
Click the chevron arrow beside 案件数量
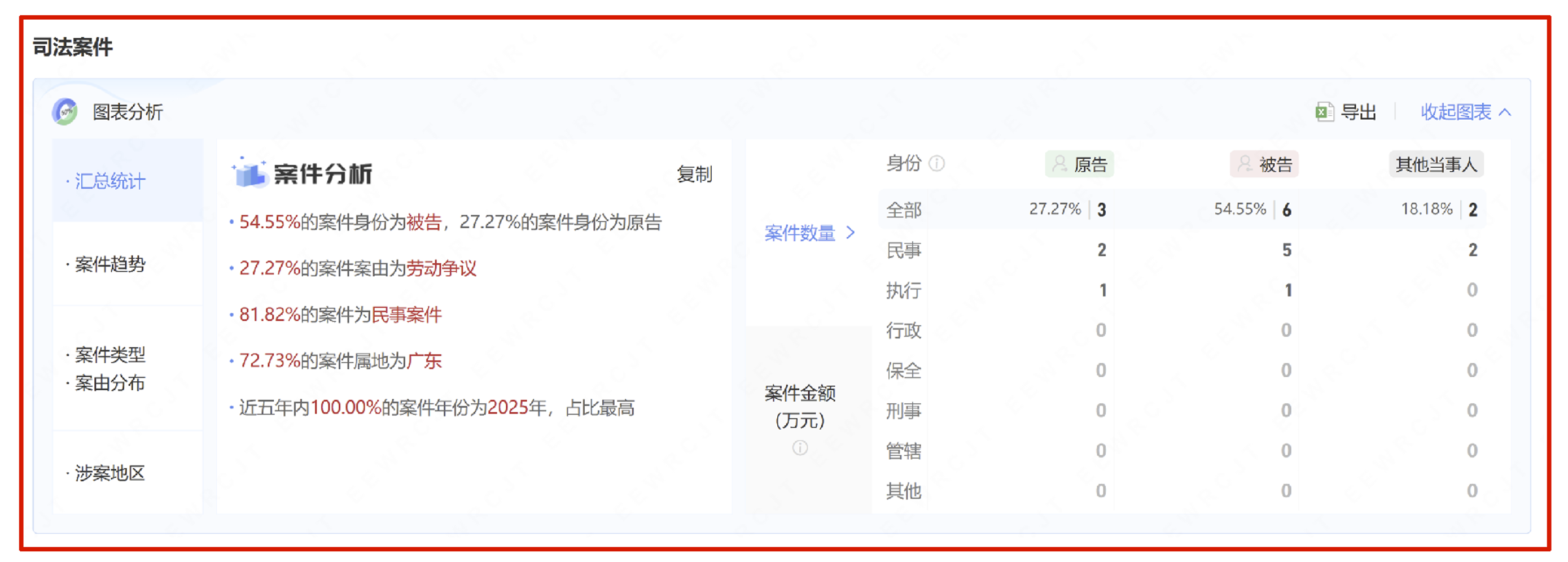point(851,233)
